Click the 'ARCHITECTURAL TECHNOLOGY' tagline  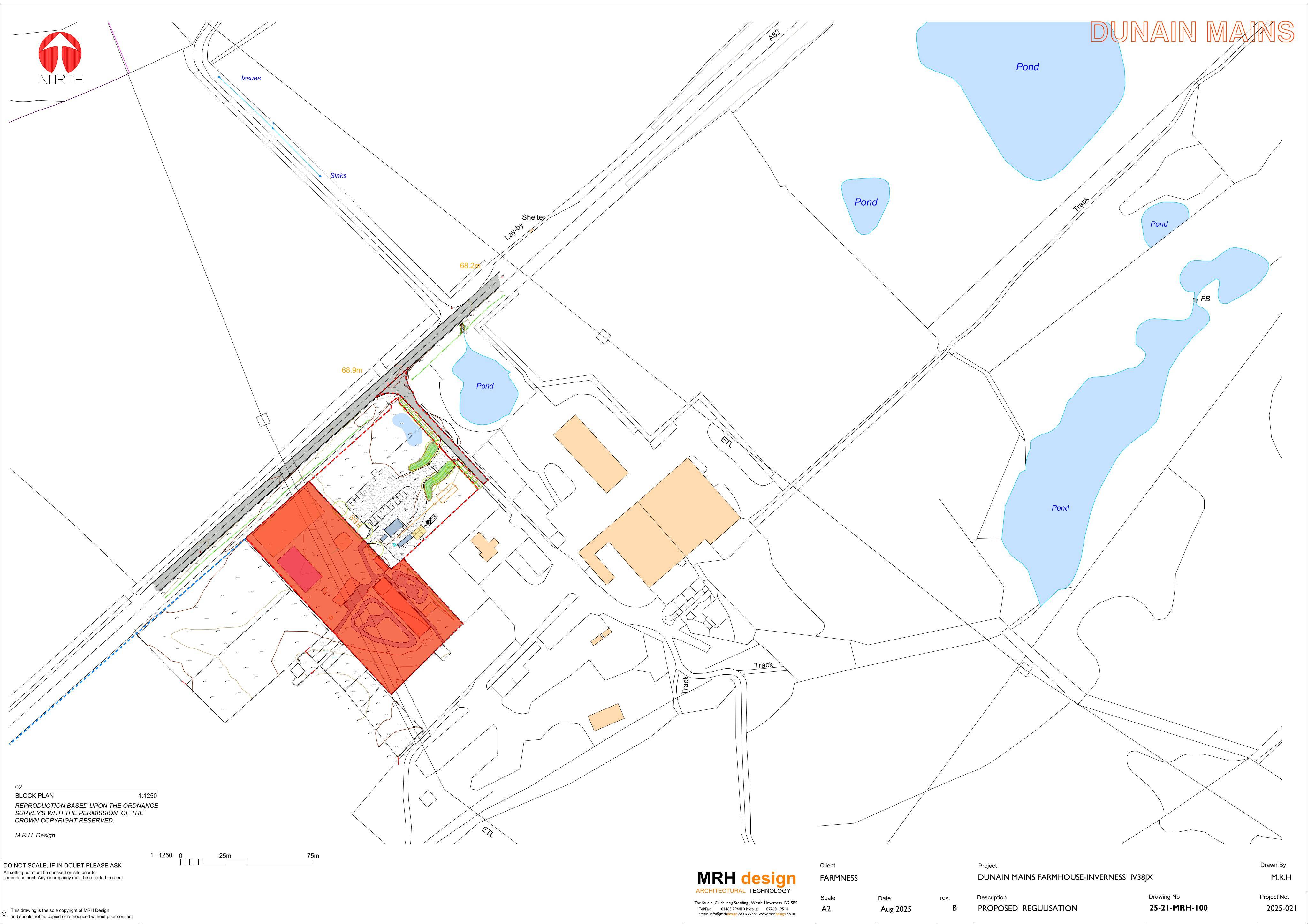[743, 891]
